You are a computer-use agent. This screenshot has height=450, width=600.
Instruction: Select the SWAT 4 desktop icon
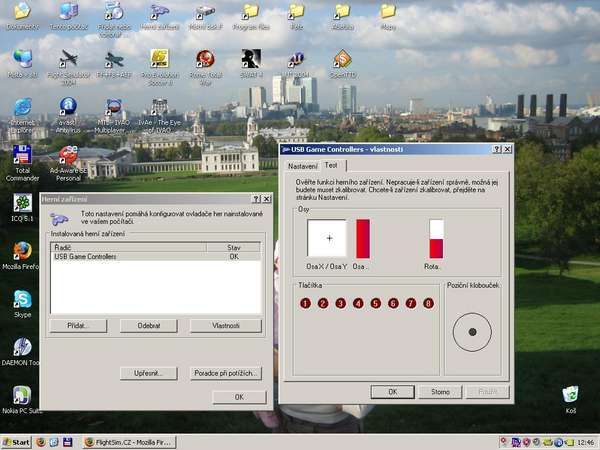click(251, 64)
